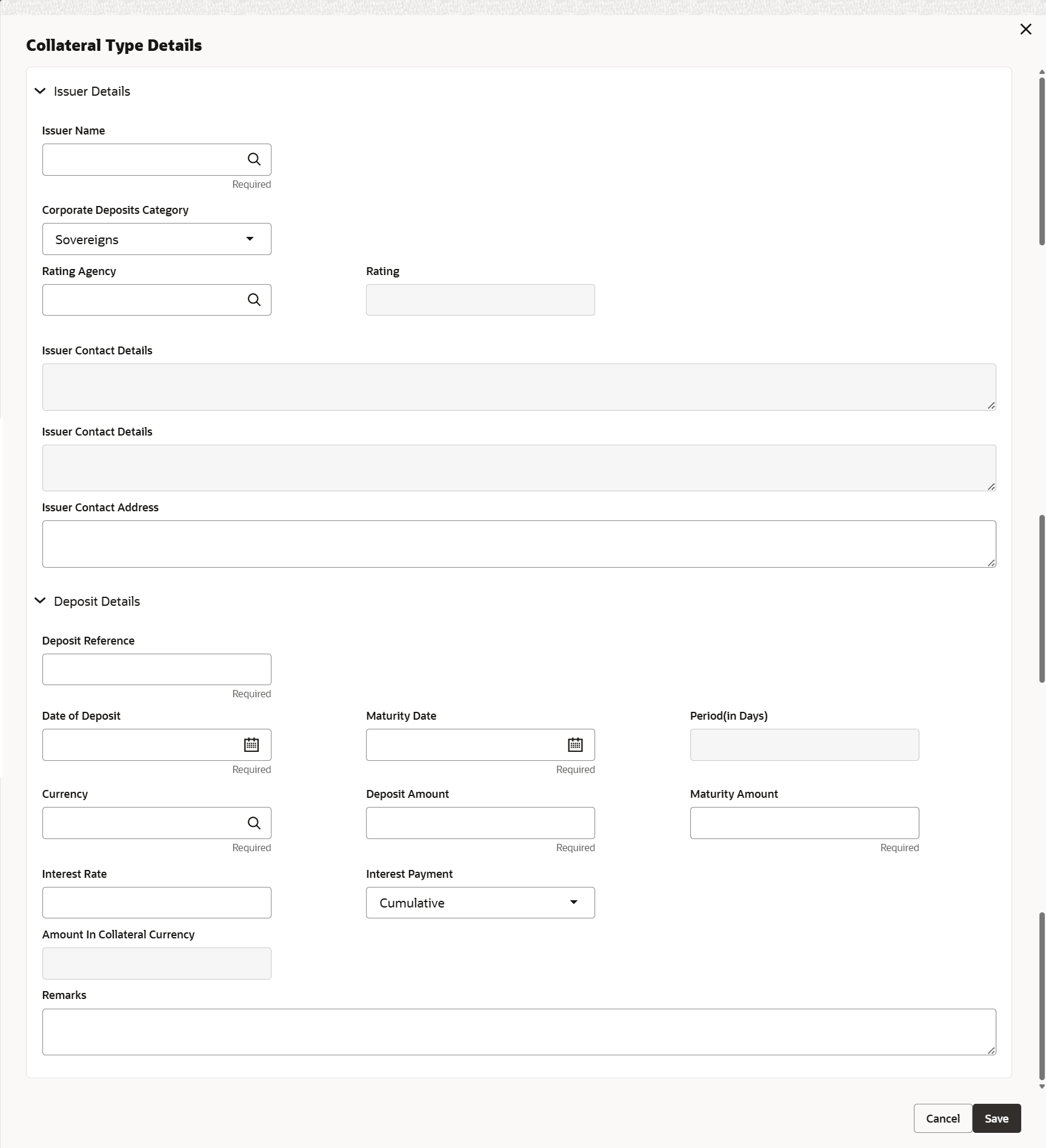Image resolution: width=1046 pixels, height=1148 pixels.
Task: Collapse the Deposit Details section
Action: click(40, 601)
